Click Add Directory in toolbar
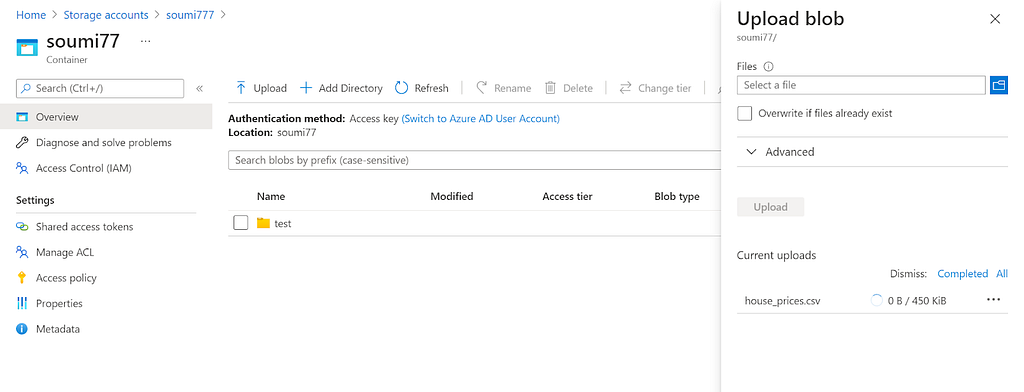This screenshot has height=392, width=1024. [341, 88]
